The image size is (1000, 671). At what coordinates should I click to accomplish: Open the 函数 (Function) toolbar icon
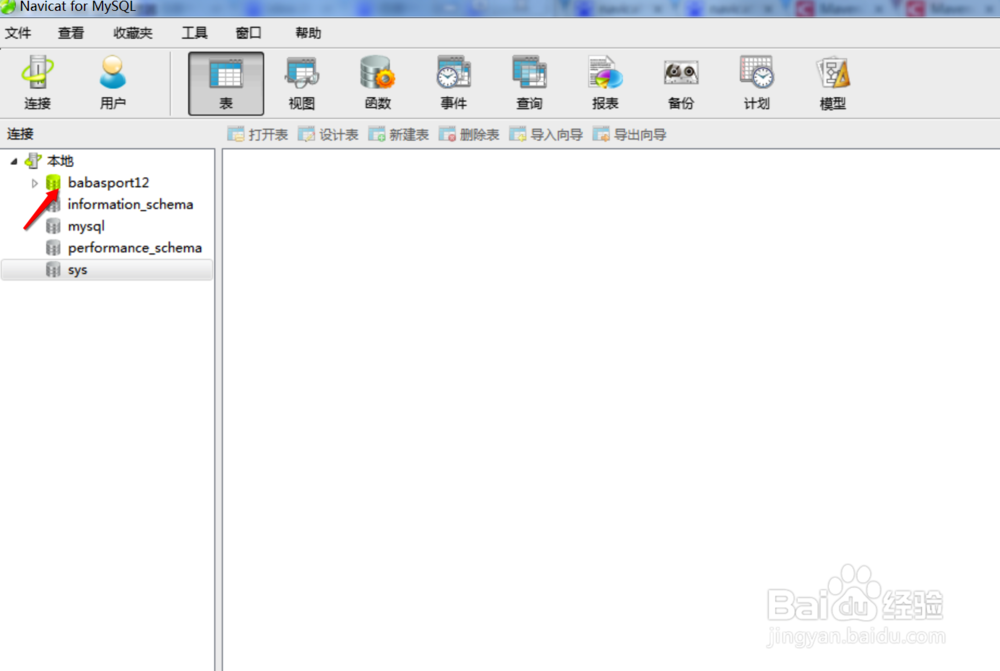[378, 83]
